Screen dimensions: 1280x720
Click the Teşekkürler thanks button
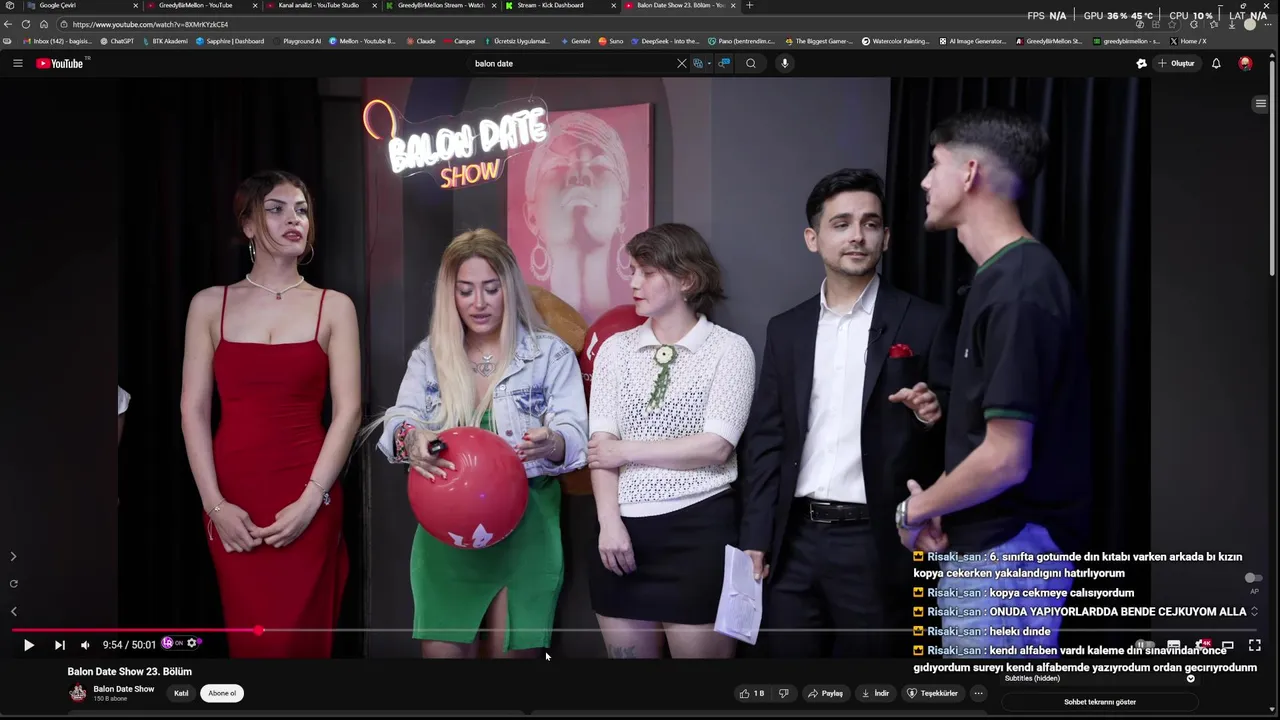[x=933, y=693]
